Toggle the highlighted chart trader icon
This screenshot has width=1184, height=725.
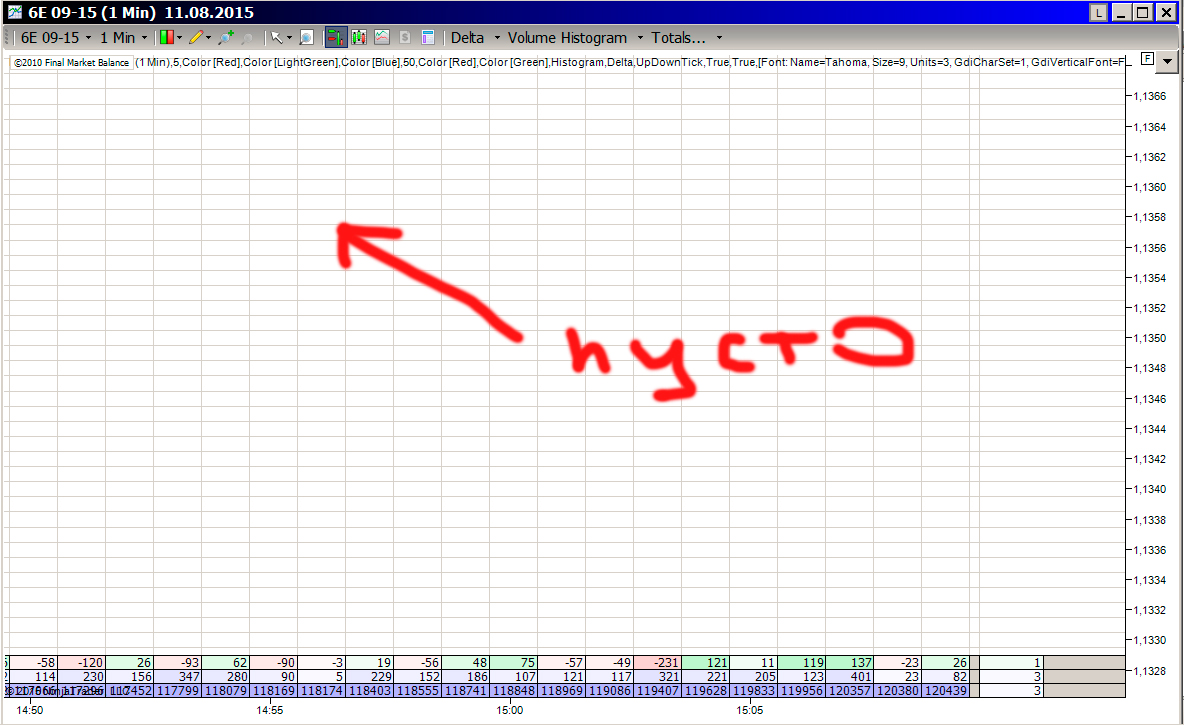pyautogui.click(x=335, y=37)
